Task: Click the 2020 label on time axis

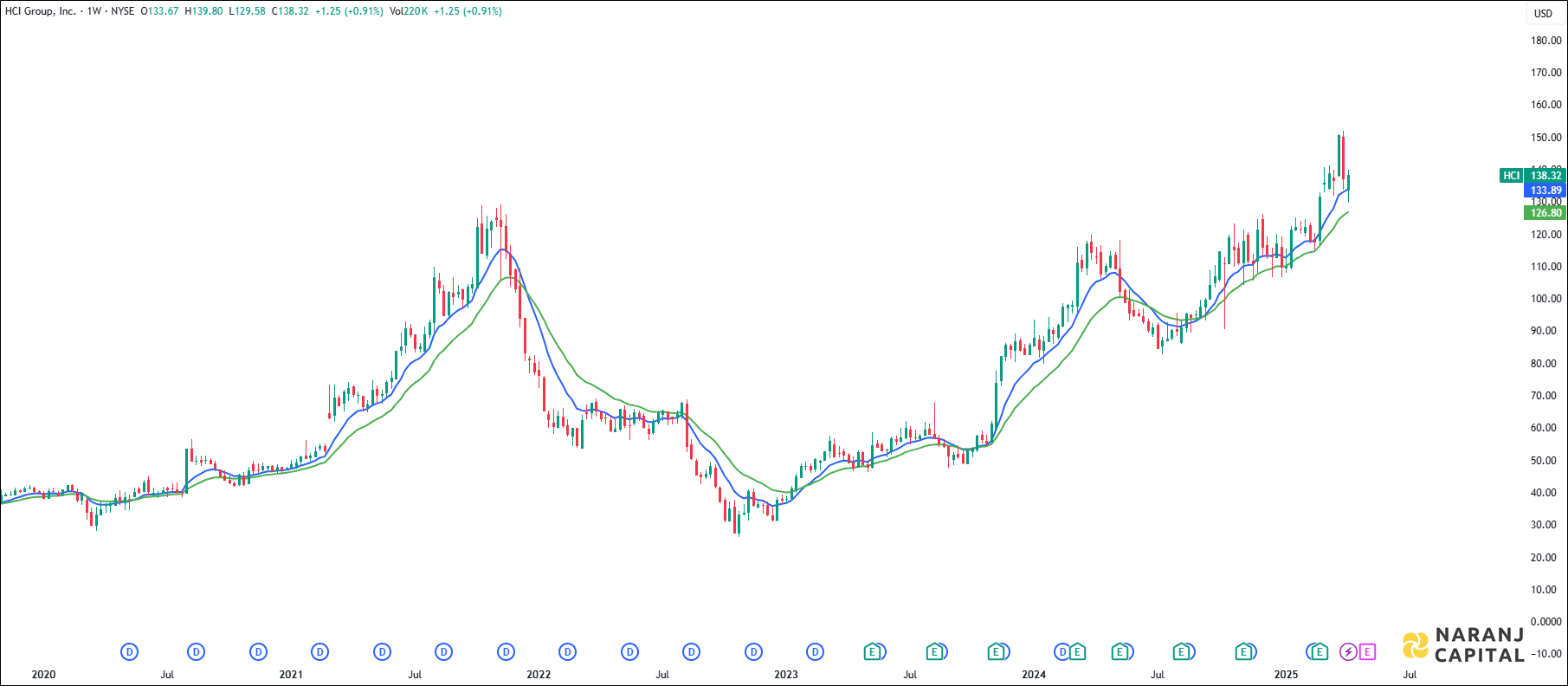Action: point(43,675)
